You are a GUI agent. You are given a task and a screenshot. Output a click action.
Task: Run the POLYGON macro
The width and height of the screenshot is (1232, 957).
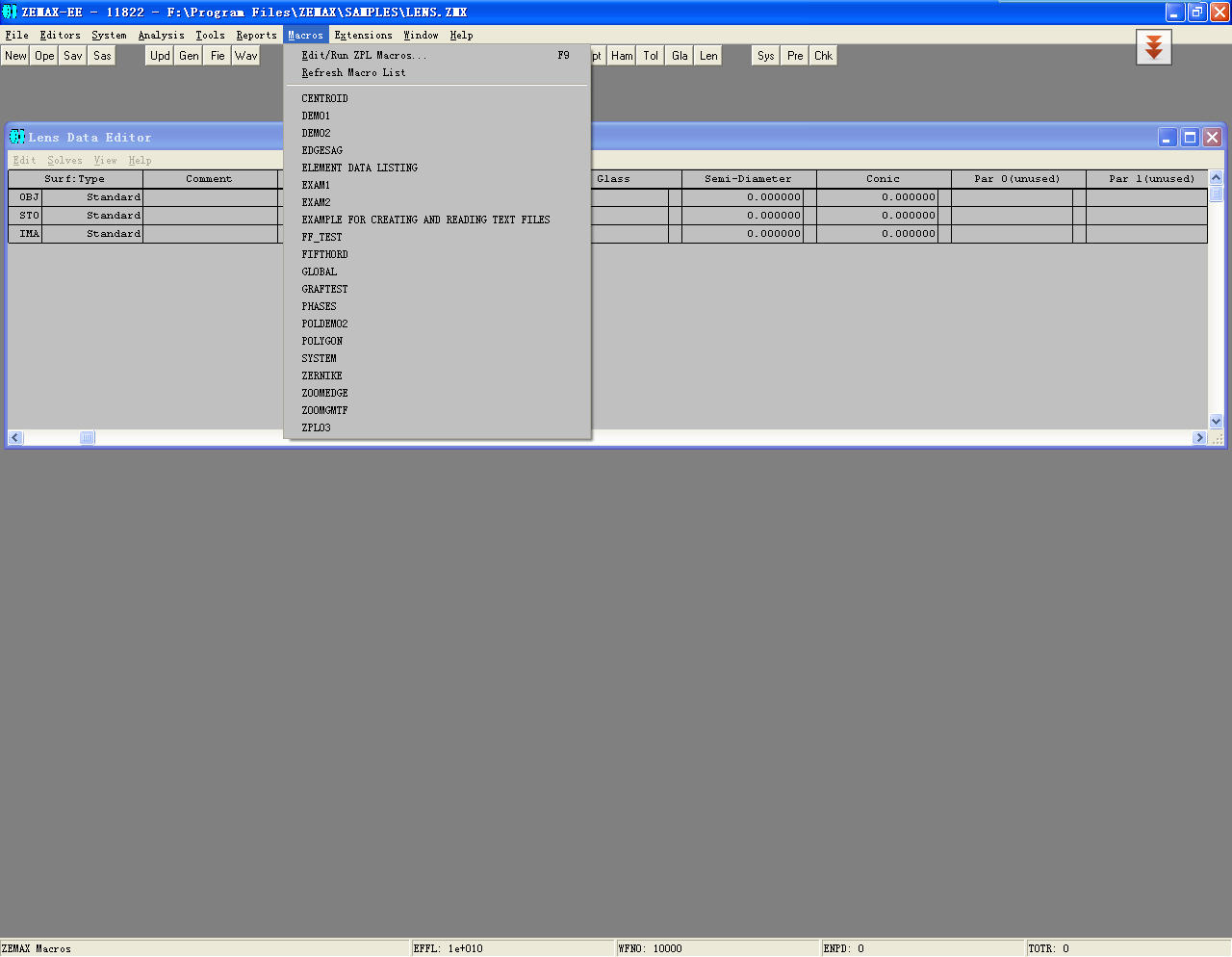tap(437, 341)
